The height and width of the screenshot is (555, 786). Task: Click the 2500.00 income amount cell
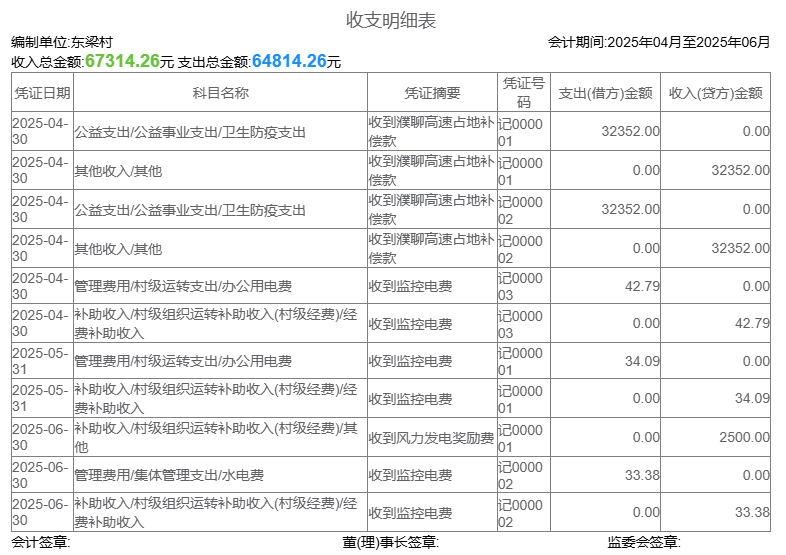pyautogui.click(x=744, y=437)
